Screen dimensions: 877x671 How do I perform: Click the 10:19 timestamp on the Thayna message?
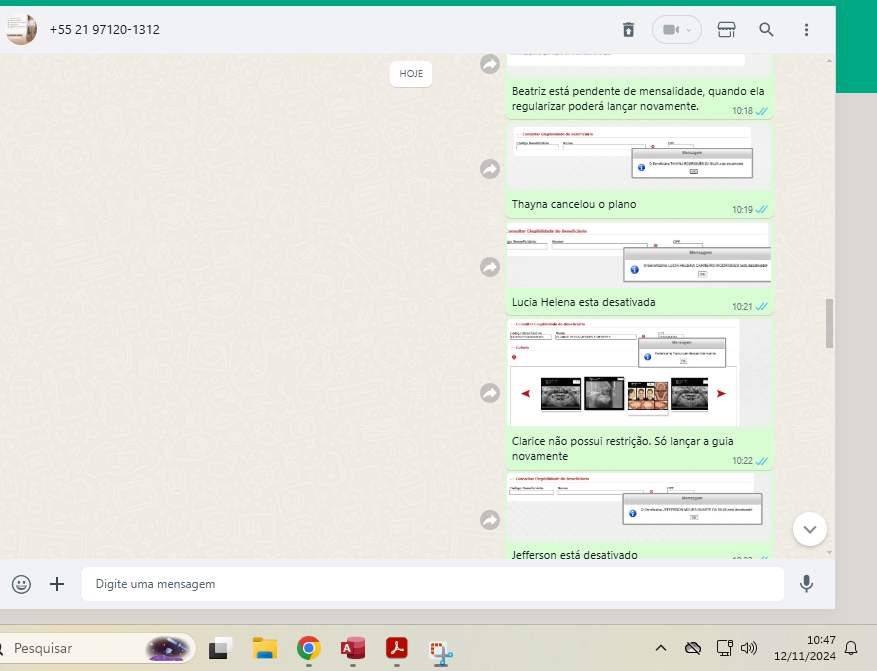[742, 210]
